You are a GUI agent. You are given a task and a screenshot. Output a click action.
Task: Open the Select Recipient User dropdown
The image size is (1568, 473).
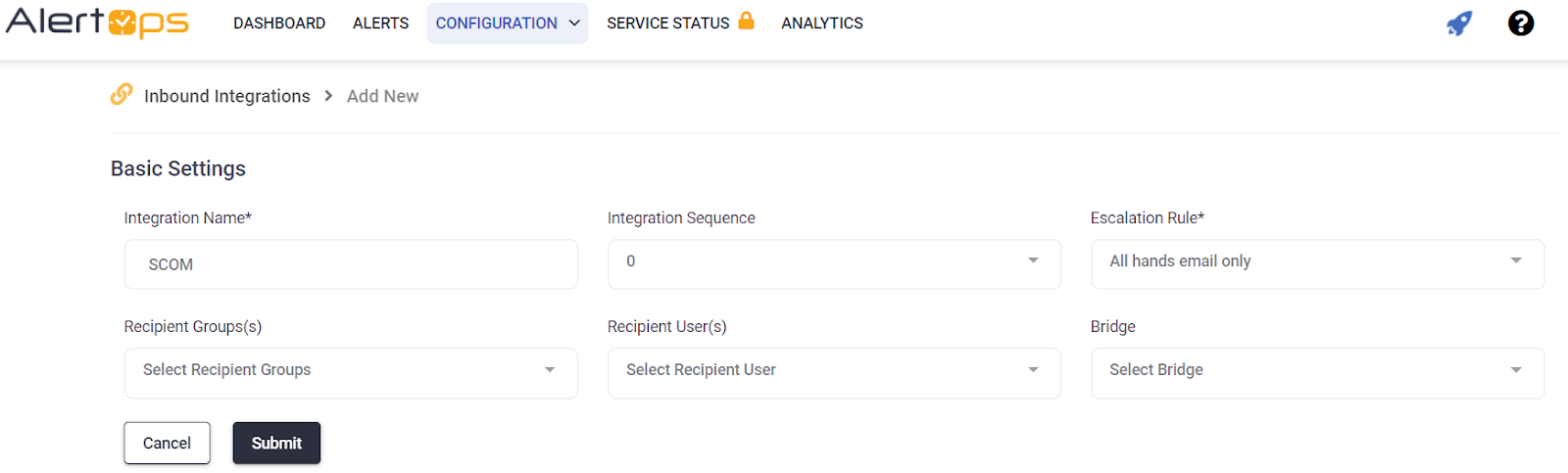click(x=834, y=371)
